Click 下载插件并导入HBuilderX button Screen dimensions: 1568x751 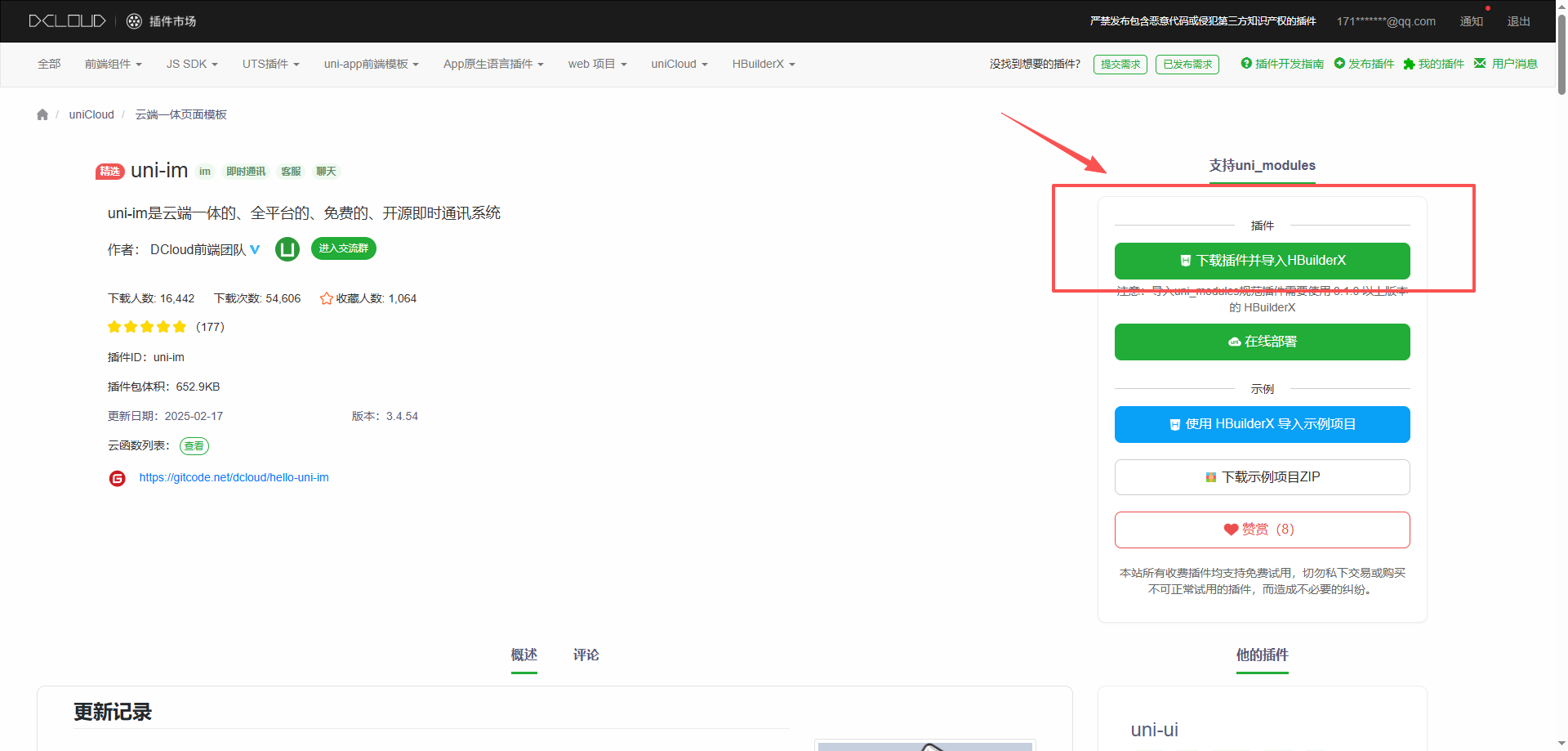(x=1263, y=261)
